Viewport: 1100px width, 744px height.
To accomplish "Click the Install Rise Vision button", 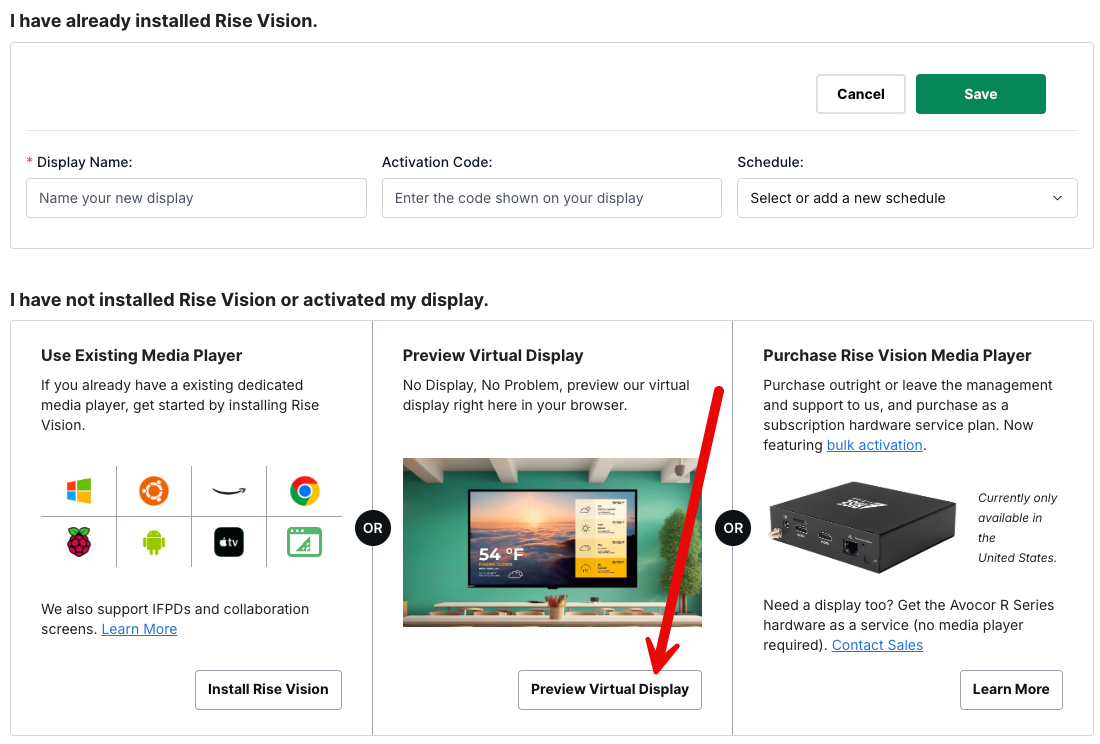I will [268, 689].
